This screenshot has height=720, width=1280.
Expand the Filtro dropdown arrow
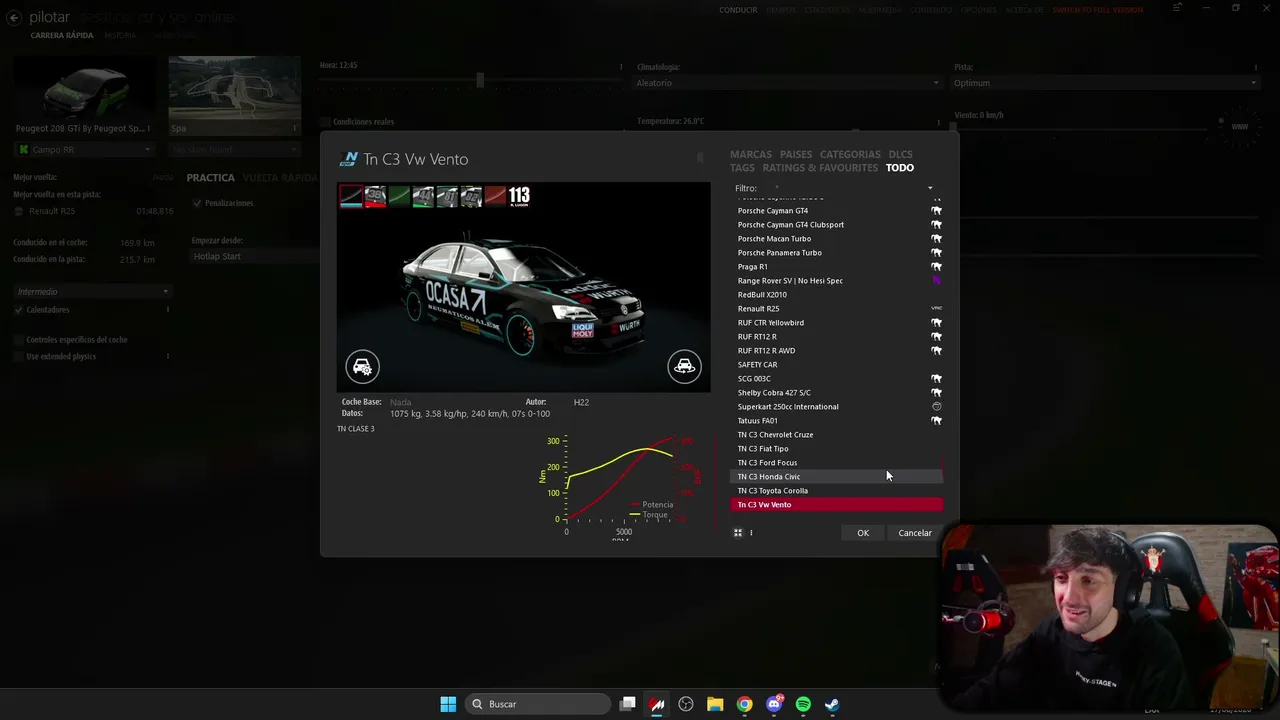tap(930, 188)
